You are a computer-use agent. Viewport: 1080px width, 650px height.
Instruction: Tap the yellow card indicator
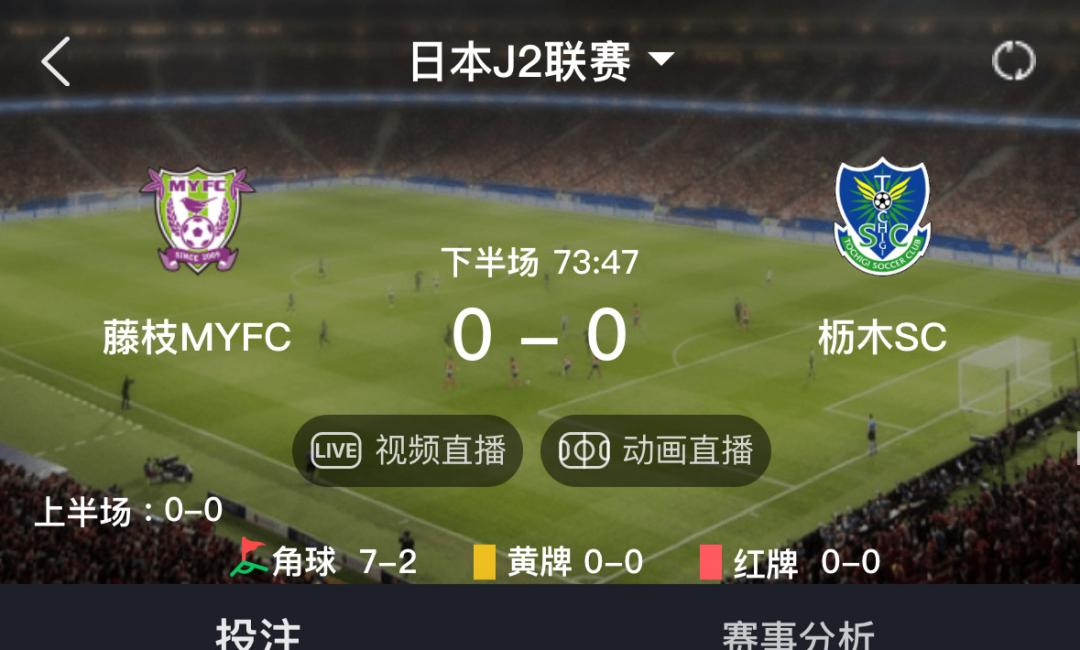(484, 562)
